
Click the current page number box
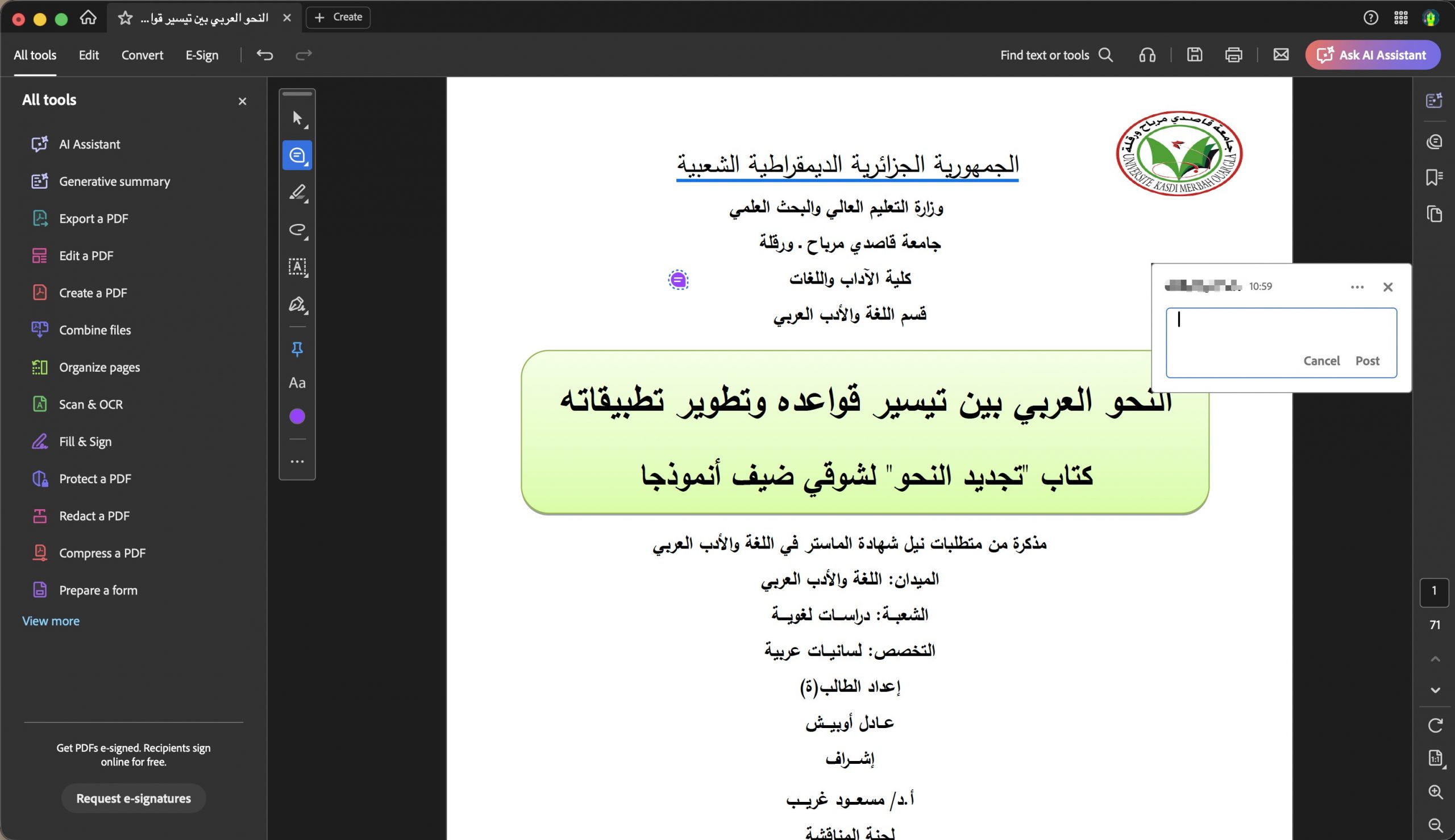[x=1434, y=592]
